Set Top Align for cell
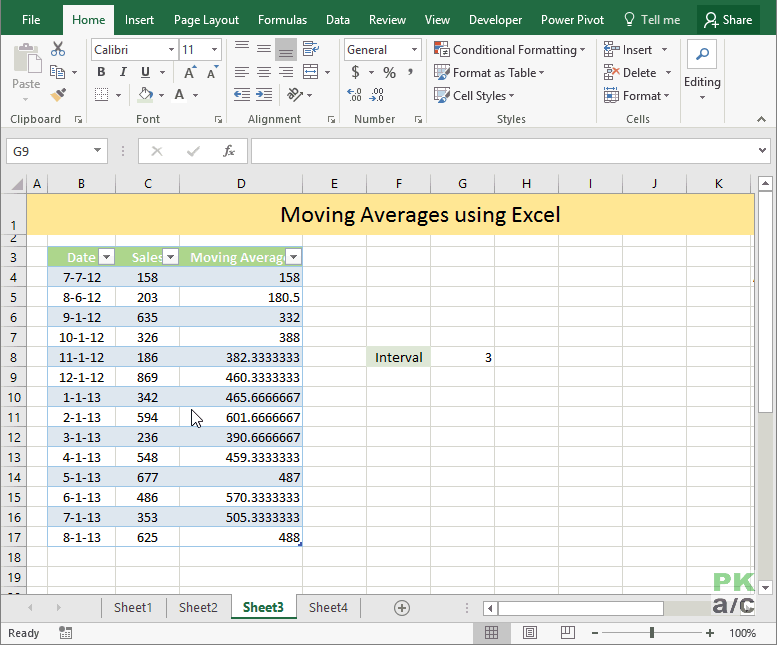777x645 pixels. 242,49
